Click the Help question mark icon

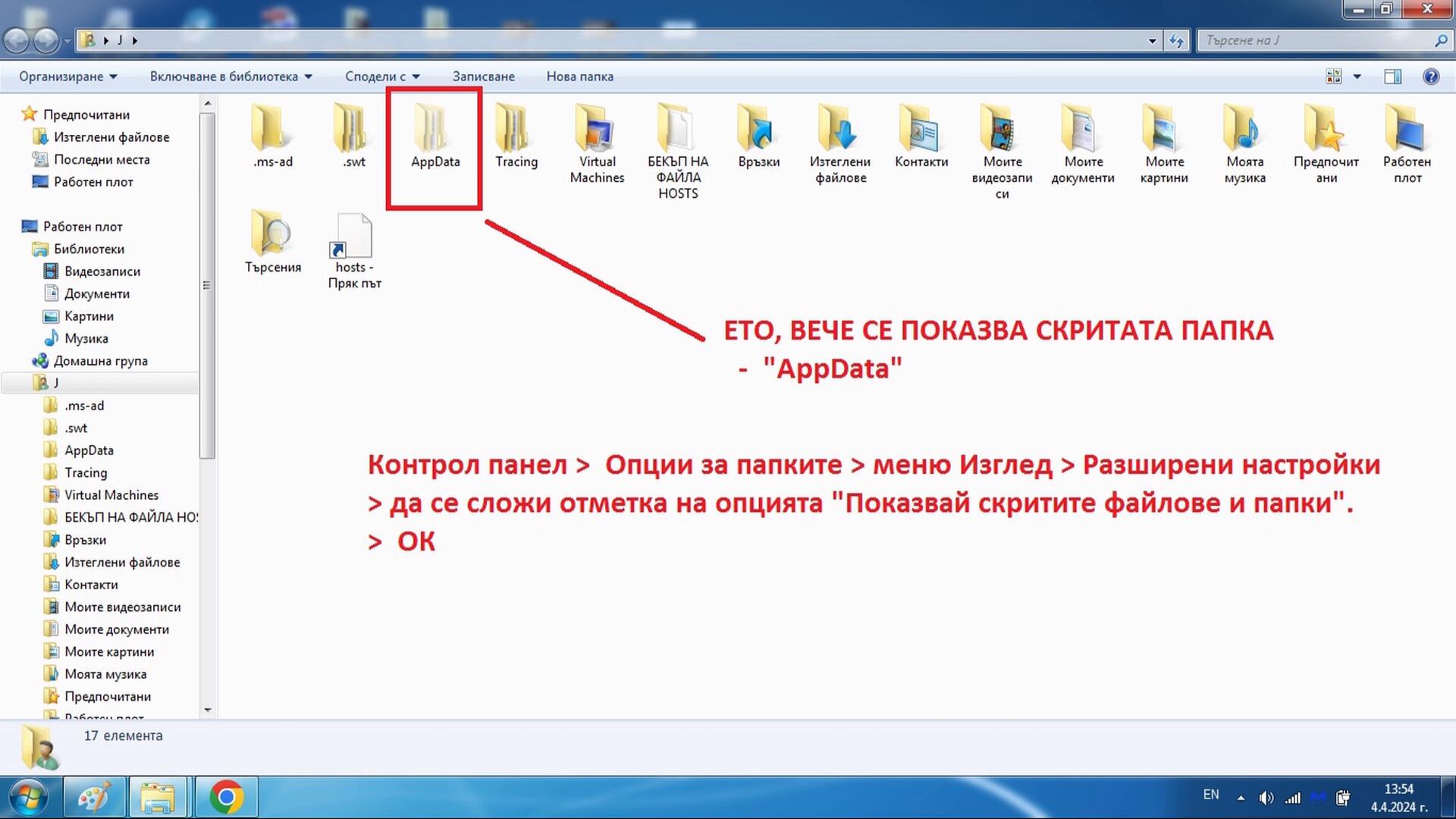click(1431, 77)
